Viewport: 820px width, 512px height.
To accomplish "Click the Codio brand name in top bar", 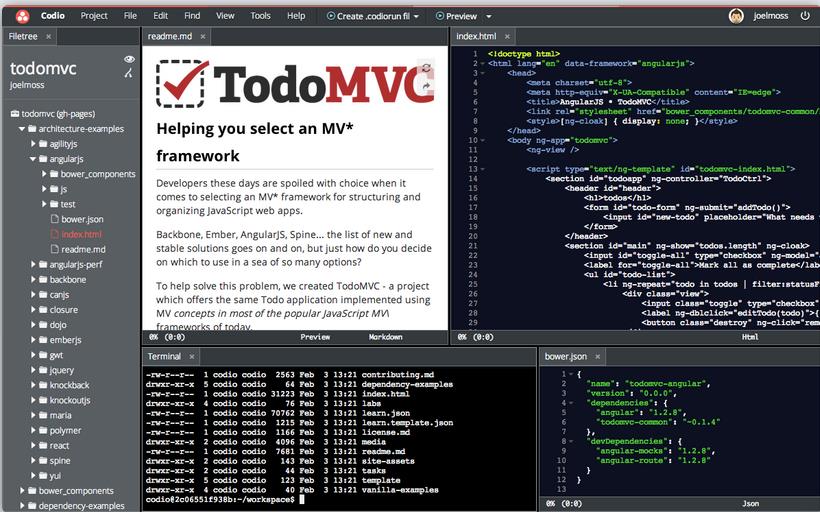I will [x=53, y=16].
